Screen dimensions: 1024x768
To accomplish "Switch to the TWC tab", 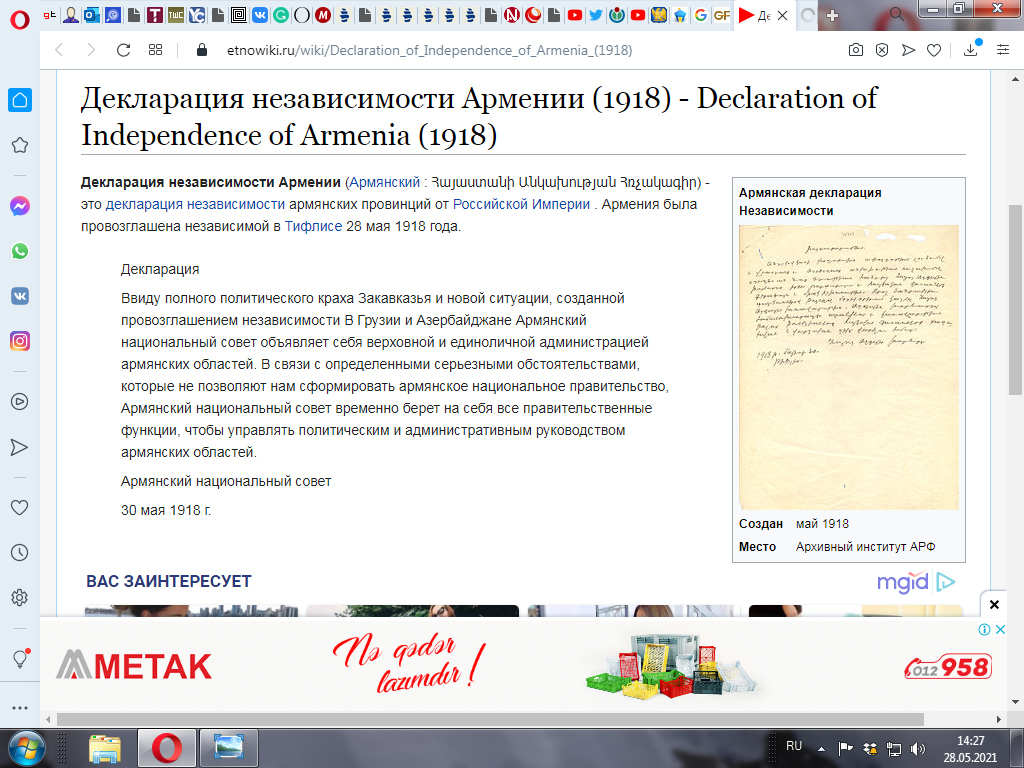I will [x=176, y=14].
